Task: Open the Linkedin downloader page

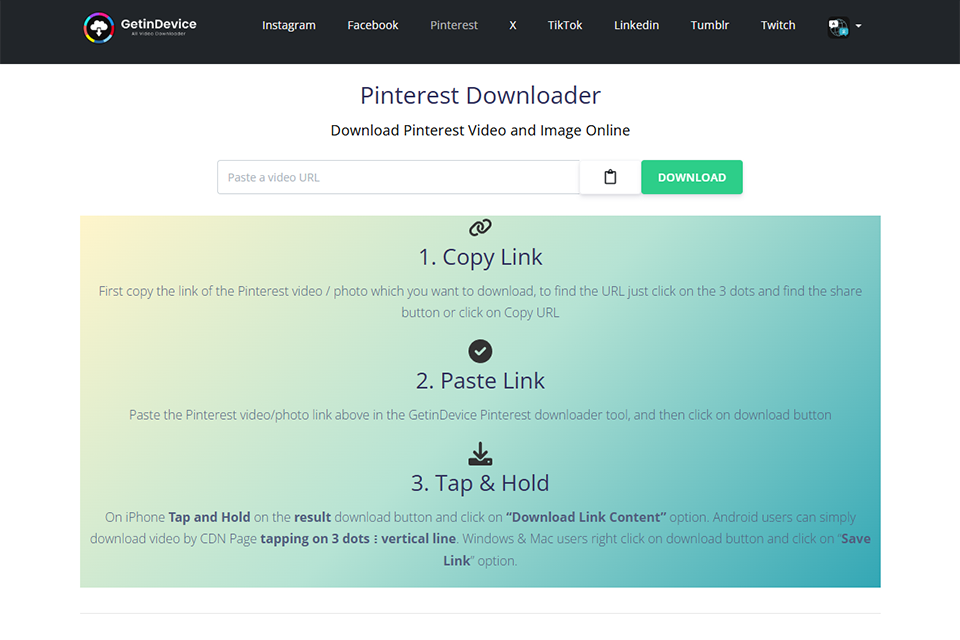Action: [636, 25]
